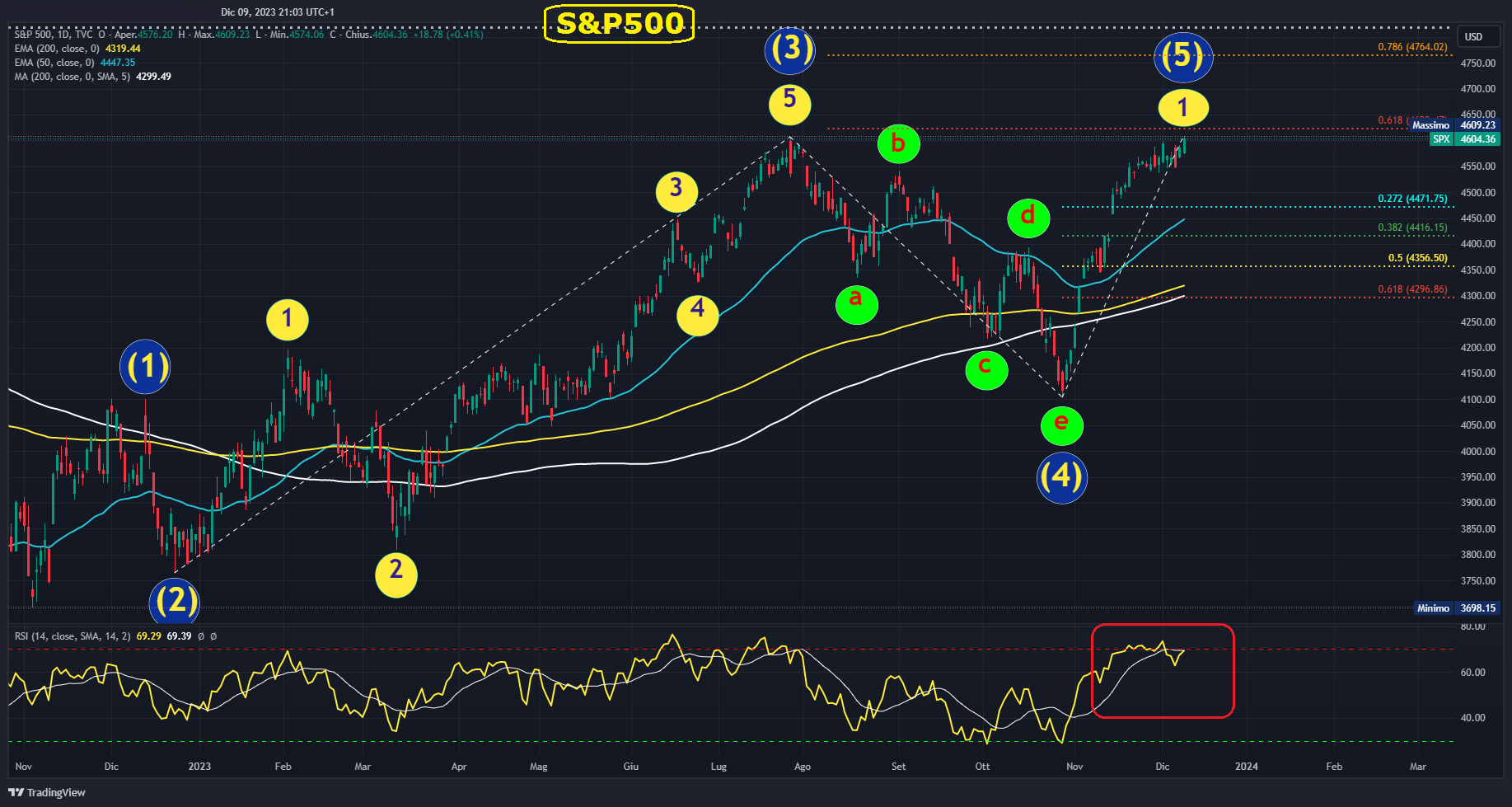Click the 60.00 level on RSI axis

(1472, 673)
